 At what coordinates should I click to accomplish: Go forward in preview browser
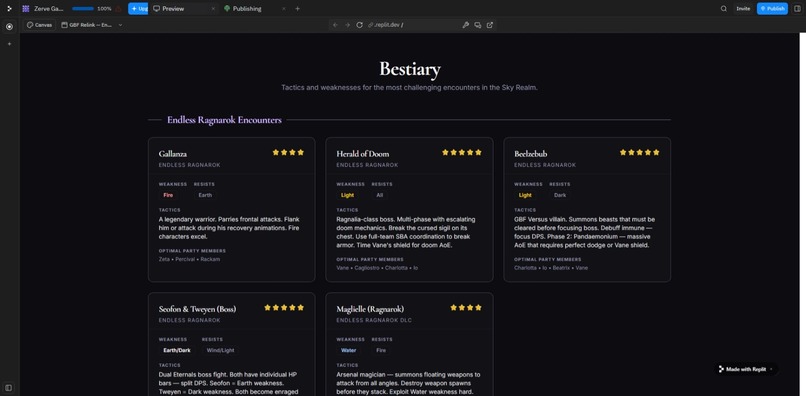tap(347, 25)
